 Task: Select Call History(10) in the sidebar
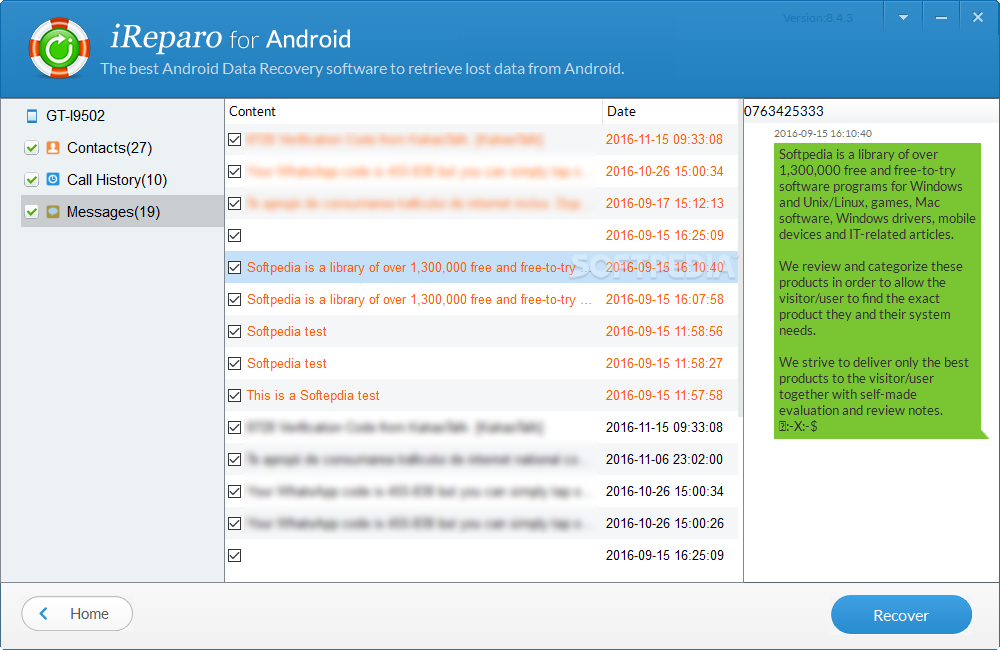[117, 180]
